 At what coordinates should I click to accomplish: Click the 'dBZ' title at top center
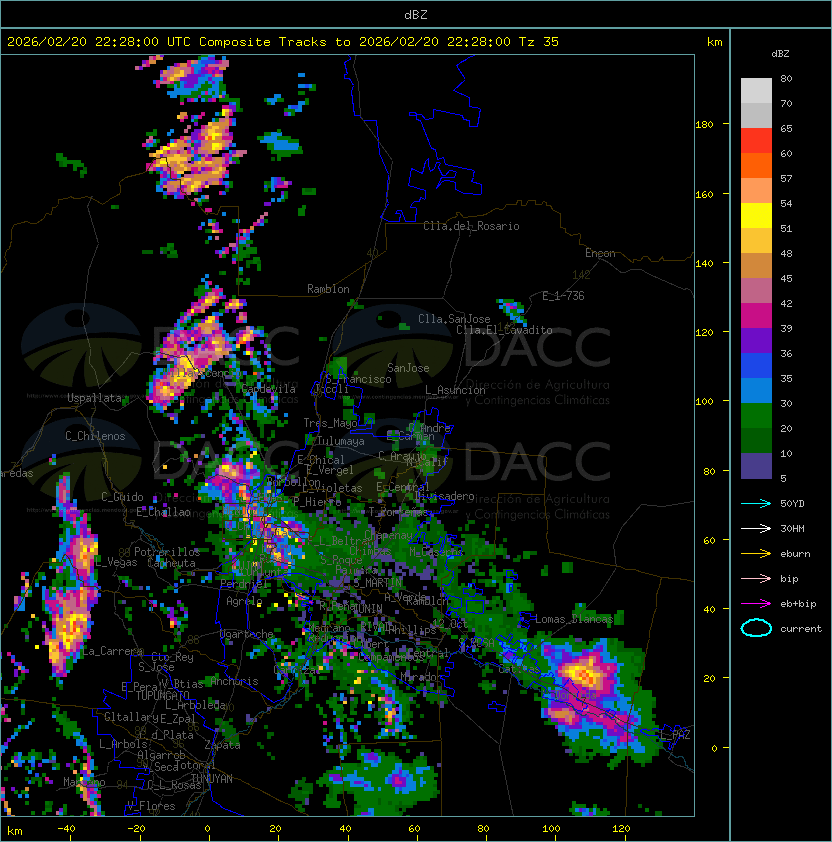(416, 14)
